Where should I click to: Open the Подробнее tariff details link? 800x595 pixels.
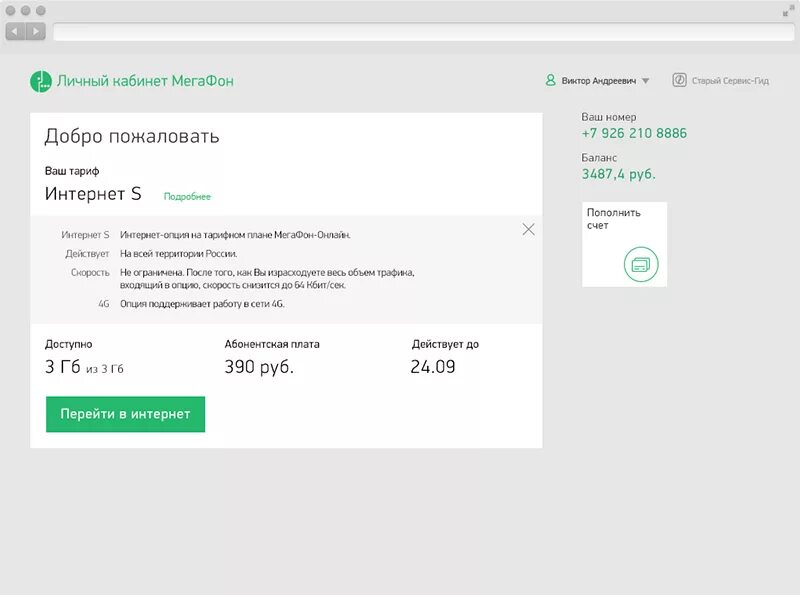click(187, 196)
